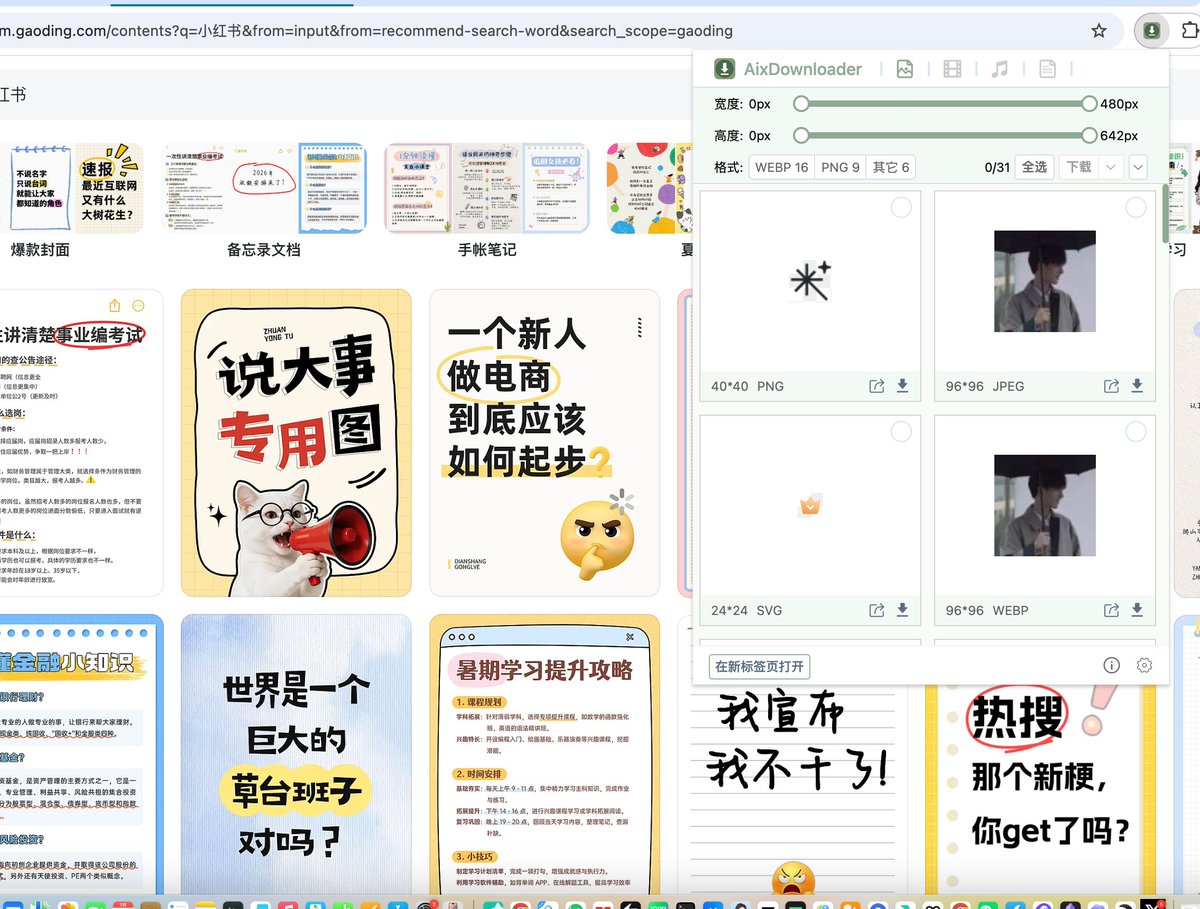Viewport: 1200px width, 909px height.
Task: Show AixDownloader info icon
Action: tap(1111, 665)
